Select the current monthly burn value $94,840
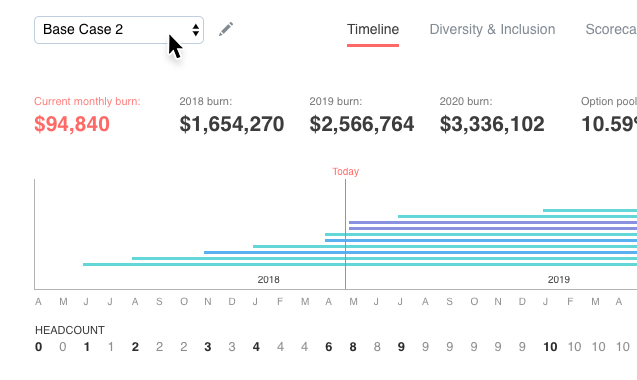Screen dimensions: 637x380 click(x=72, y=124)
